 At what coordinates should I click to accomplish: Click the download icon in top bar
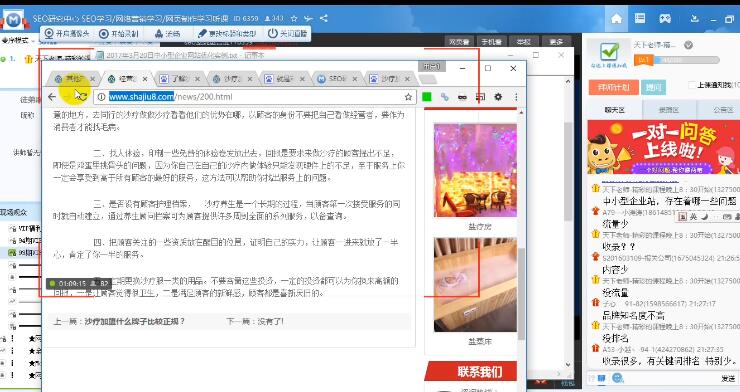694,19
